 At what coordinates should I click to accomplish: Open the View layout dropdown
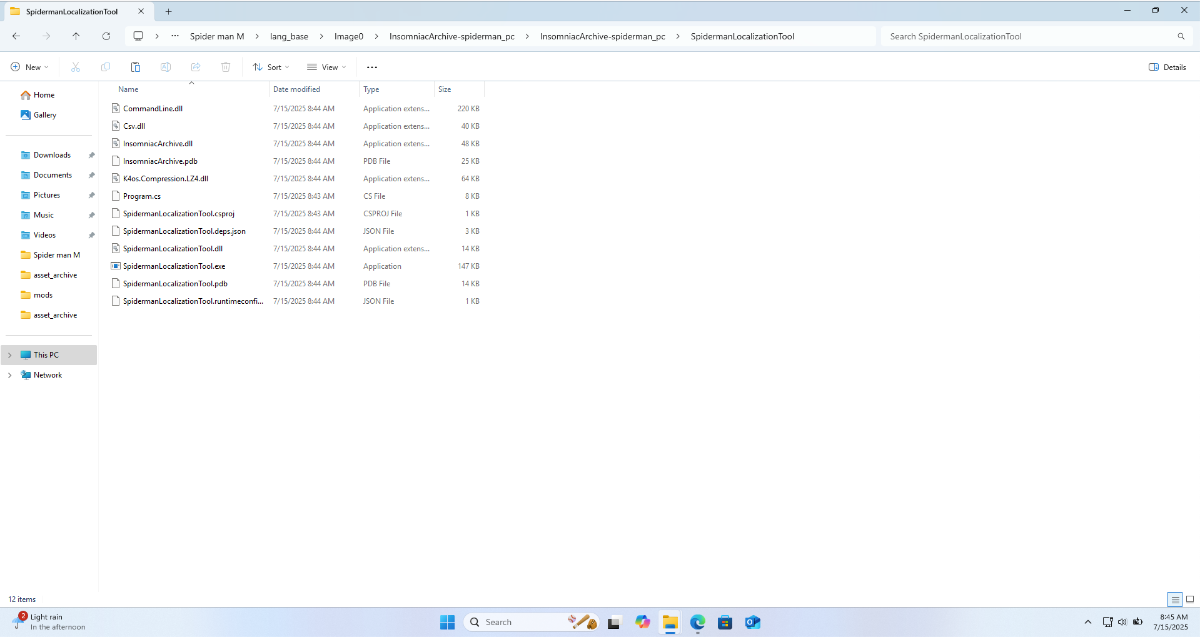click(x=327, y=67)
